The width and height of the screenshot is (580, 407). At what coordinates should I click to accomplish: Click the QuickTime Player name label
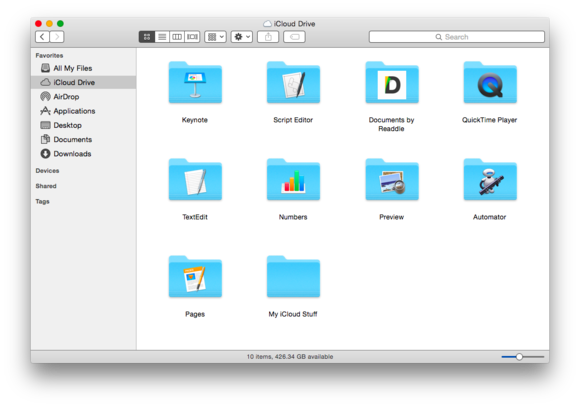click(x=489, y=120)
